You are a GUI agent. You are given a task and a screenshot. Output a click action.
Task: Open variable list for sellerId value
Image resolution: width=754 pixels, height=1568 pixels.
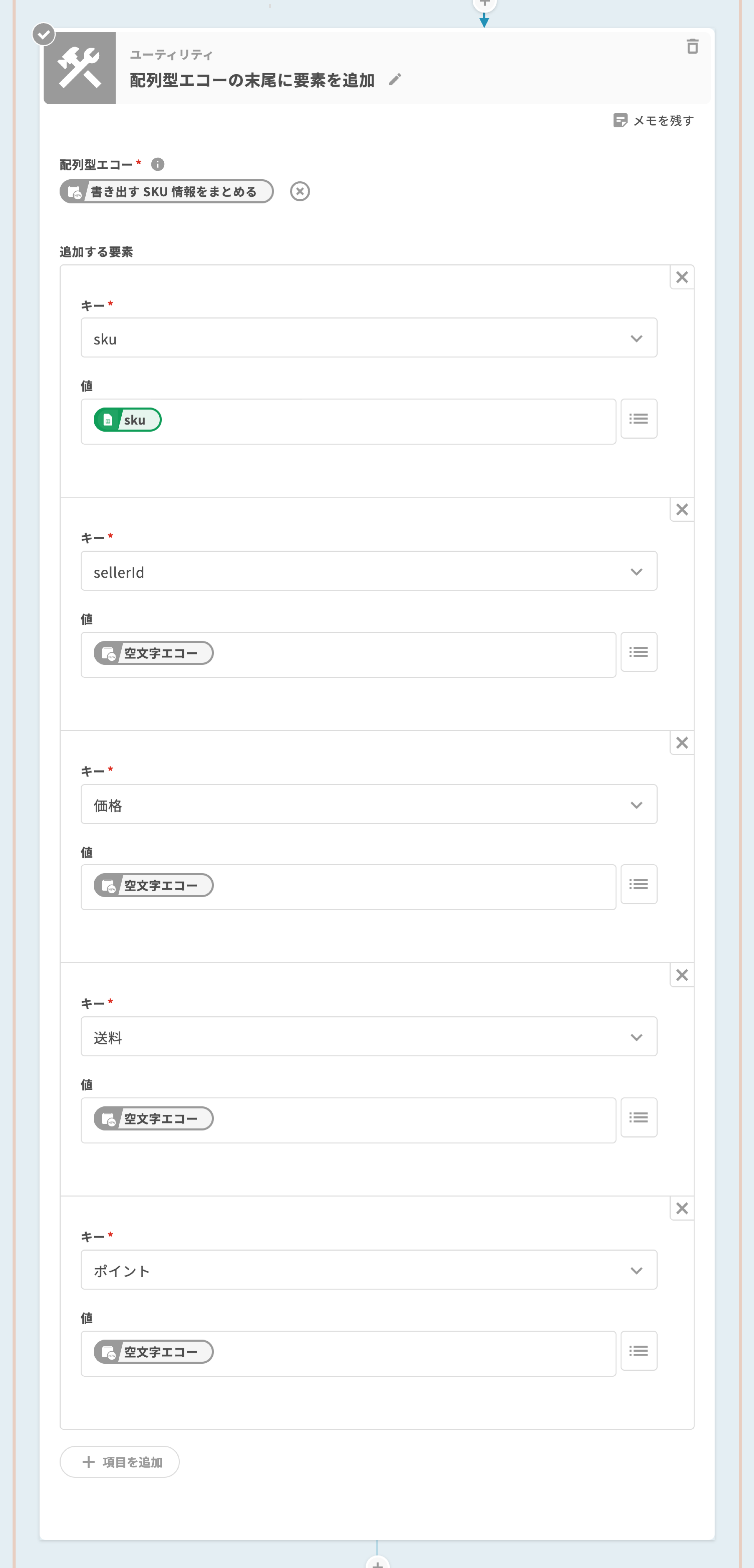(638, 652)
